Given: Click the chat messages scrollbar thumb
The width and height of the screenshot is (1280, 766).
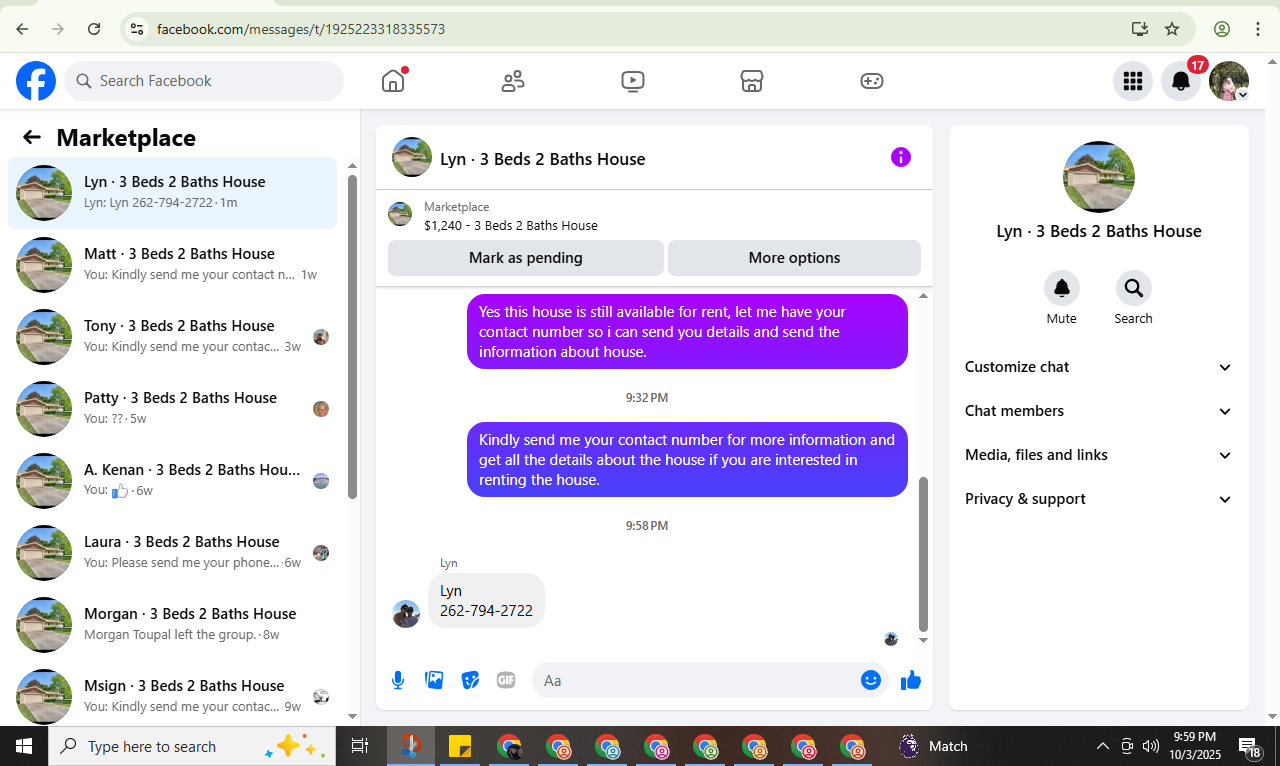Looking at the screenshot, I should coord(923,554).
